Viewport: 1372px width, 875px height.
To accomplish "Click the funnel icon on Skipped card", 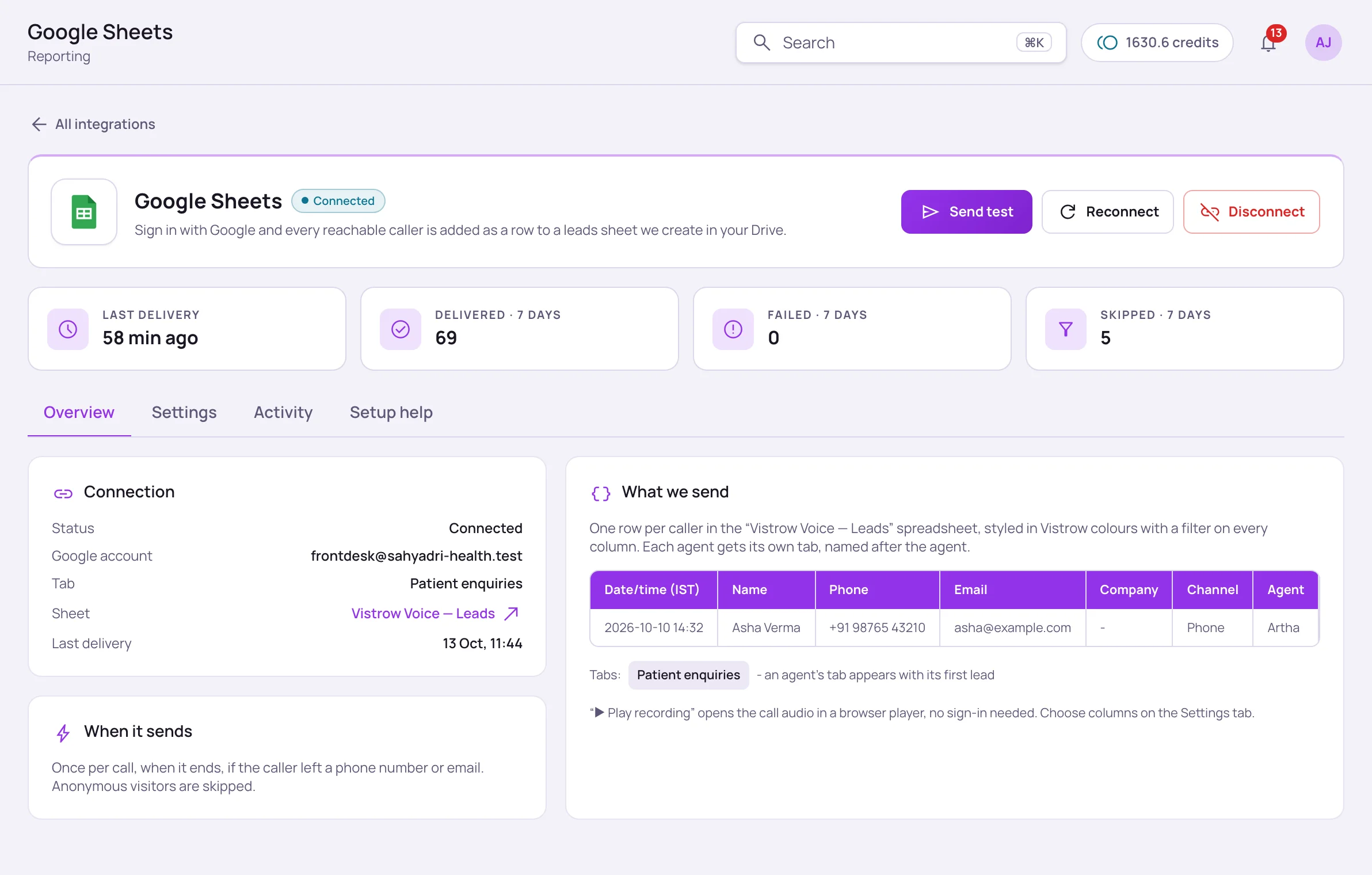I will 1066,329.
